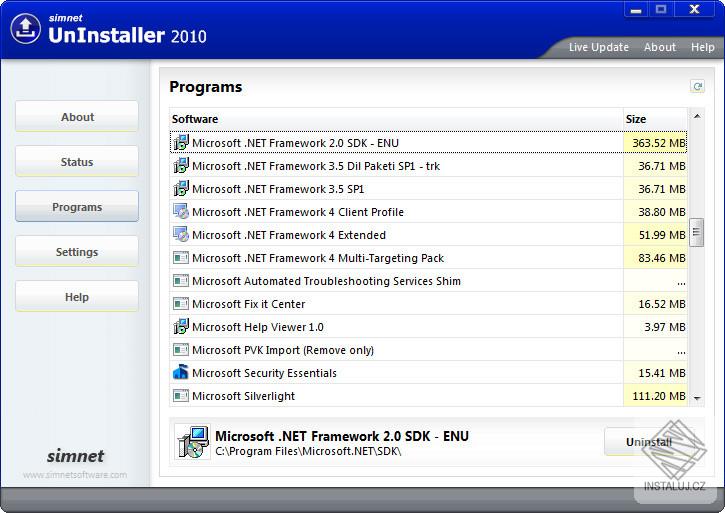
Task: Click scrollbar down arrow in programs list
Action: (x=697, y=398)
